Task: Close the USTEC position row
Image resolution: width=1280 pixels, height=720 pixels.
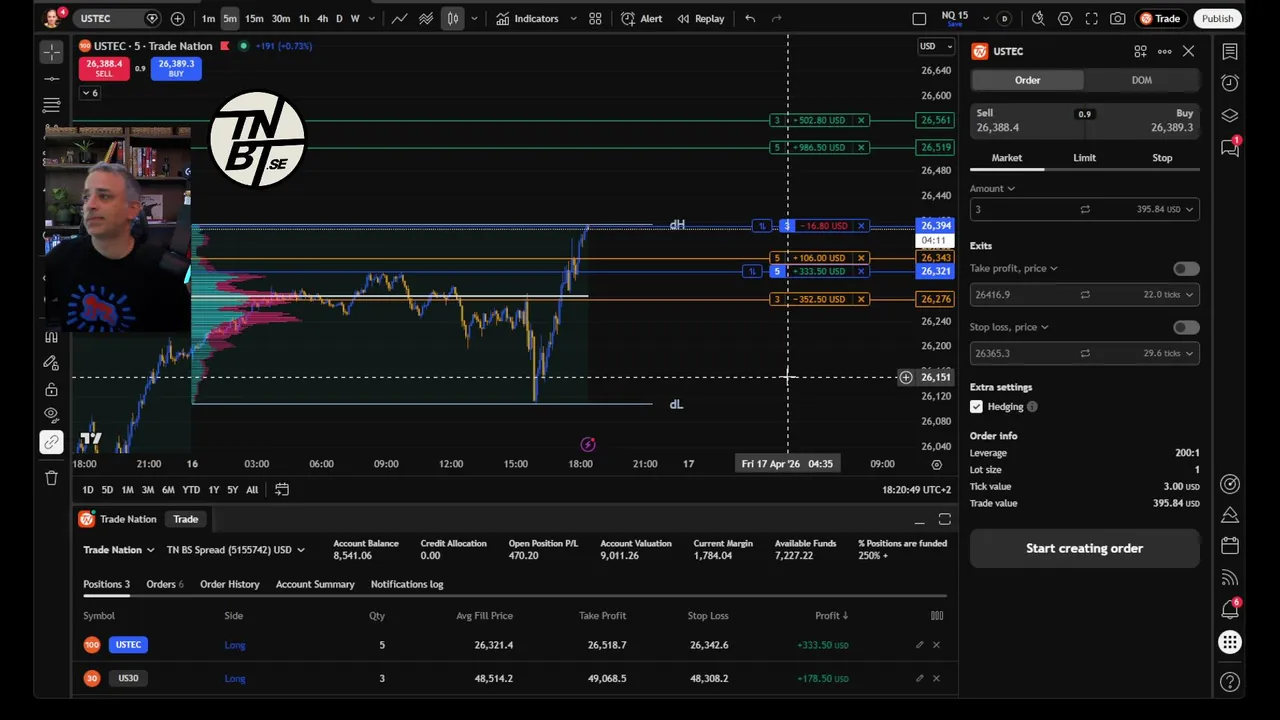Action: tap(936, 645)
